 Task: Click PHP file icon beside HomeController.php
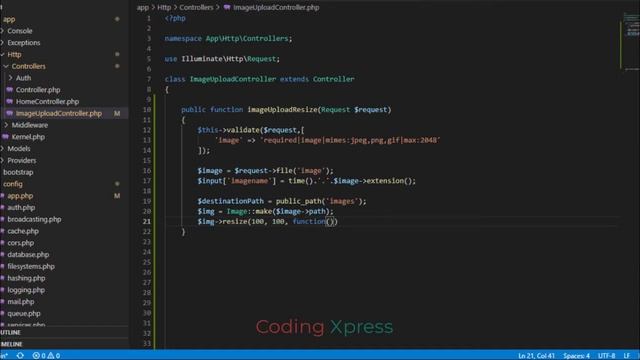[x=9, y=101]
